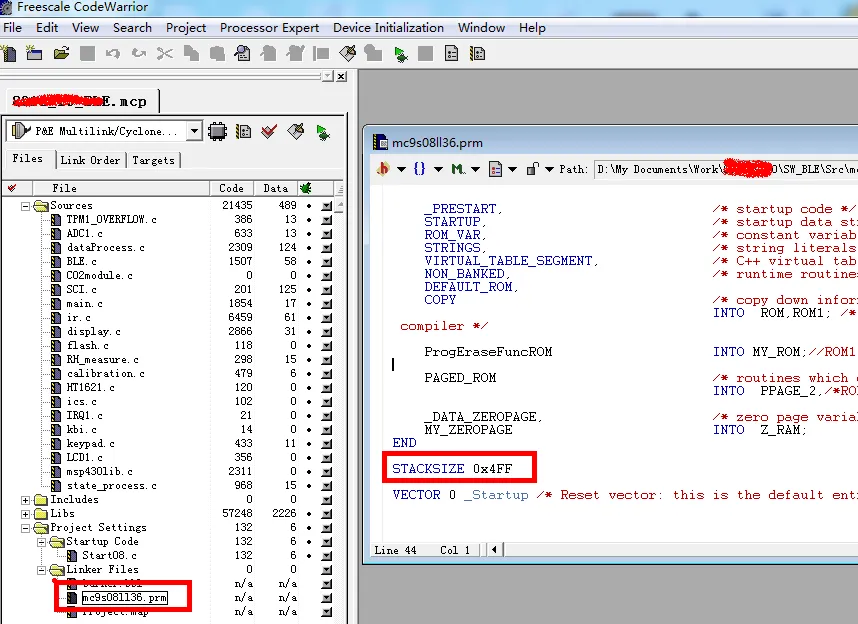Start Debug from the main toolbar
This screenshot has width=858, height=624.
(401, 54)
